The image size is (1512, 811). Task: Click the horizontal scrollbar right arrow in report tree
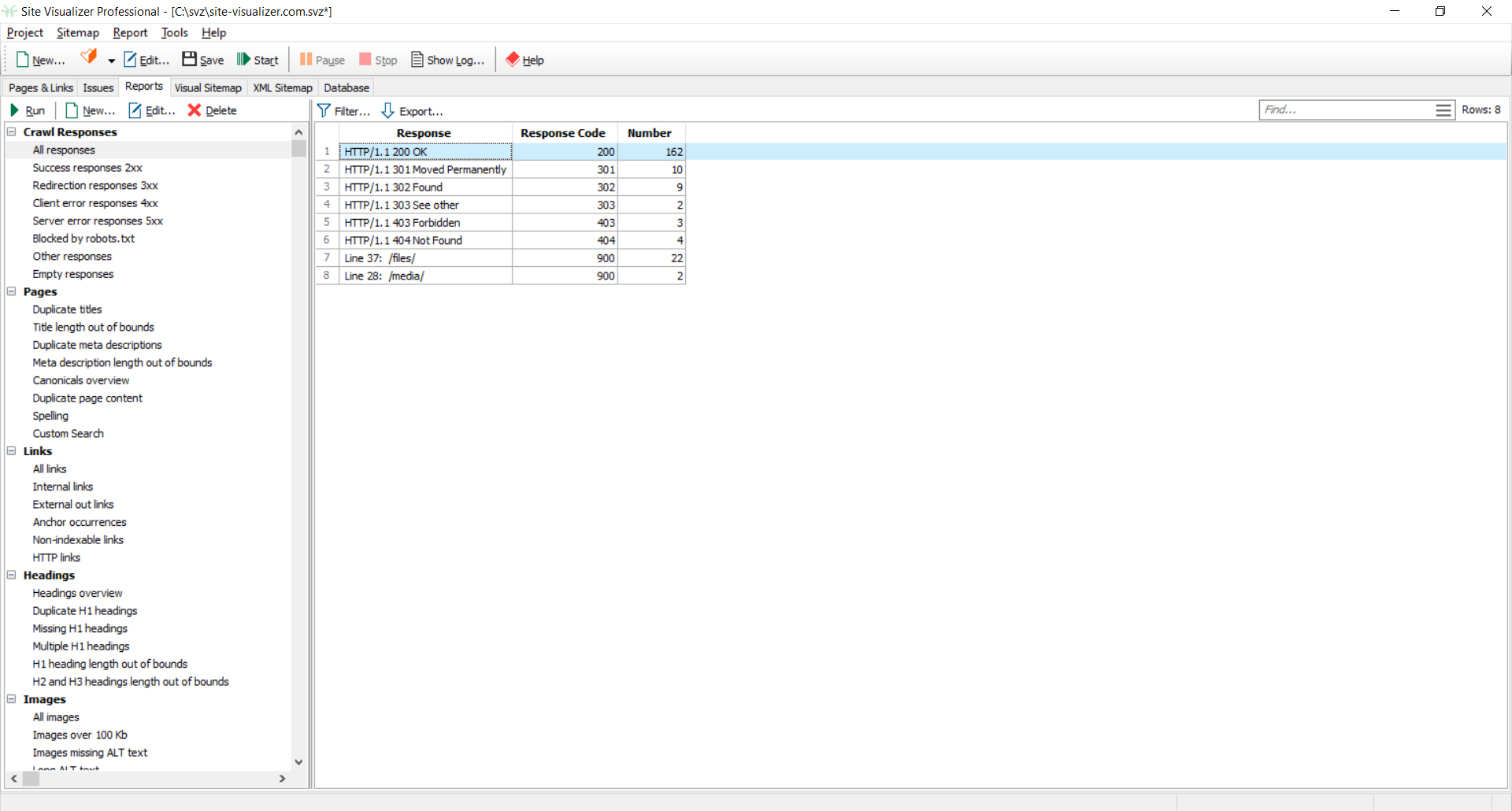tap(283, 779)
